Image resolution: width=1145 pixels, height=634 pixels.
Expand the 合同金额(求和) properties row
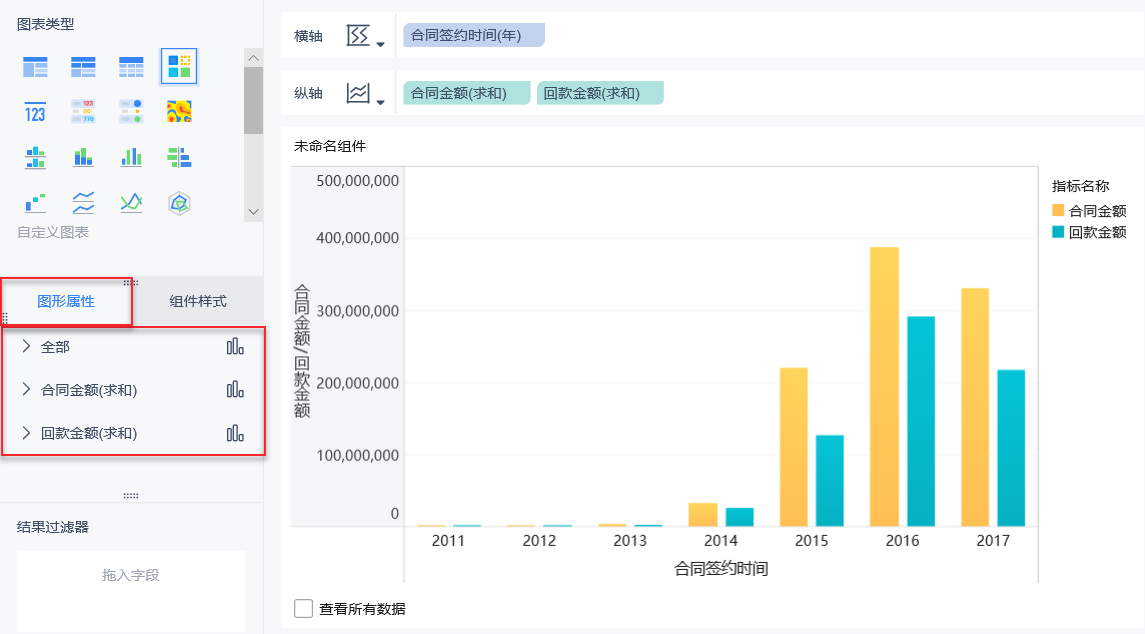27,390
